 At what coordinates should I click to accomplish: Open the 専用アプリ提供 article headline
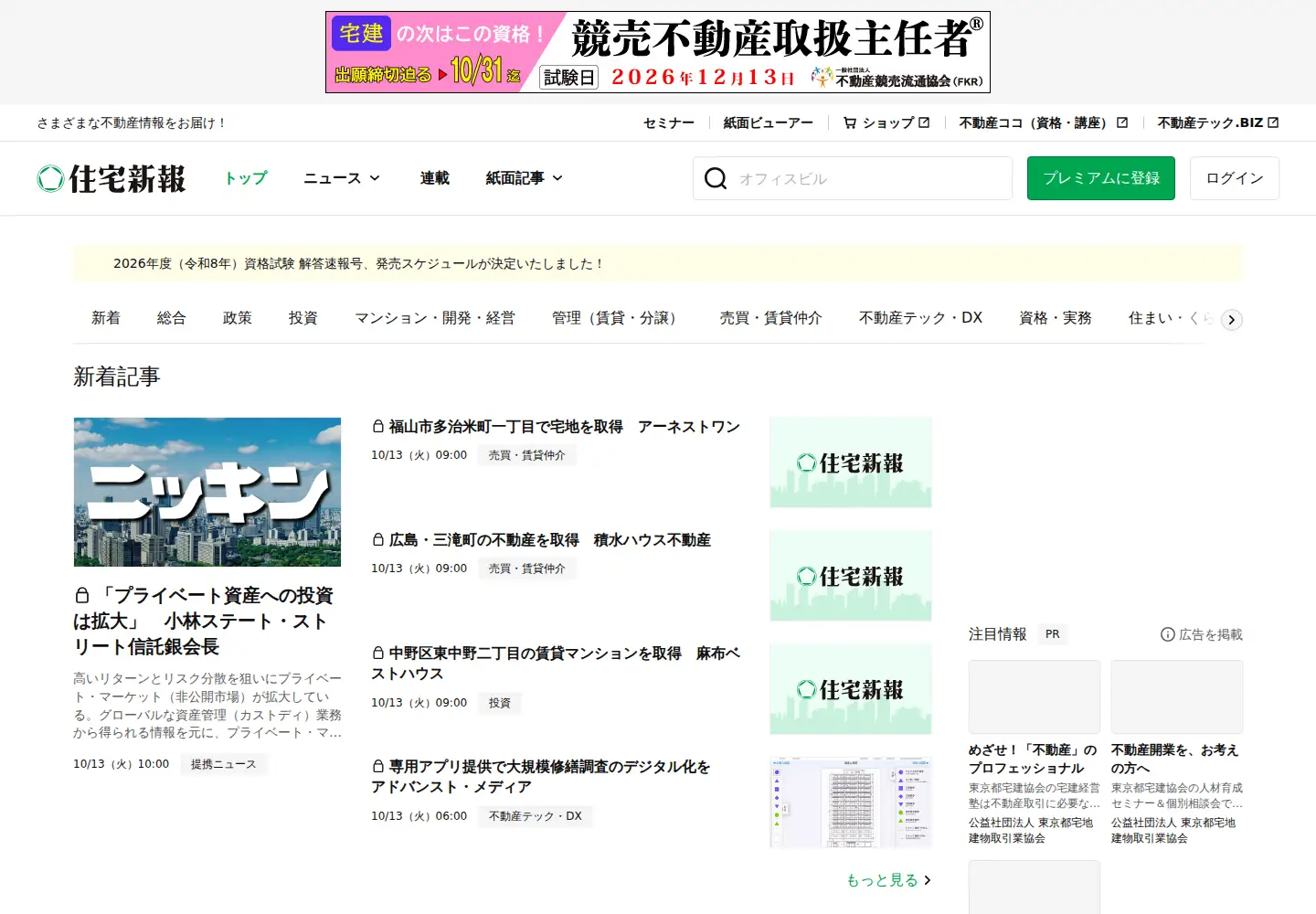pos(541,777)
